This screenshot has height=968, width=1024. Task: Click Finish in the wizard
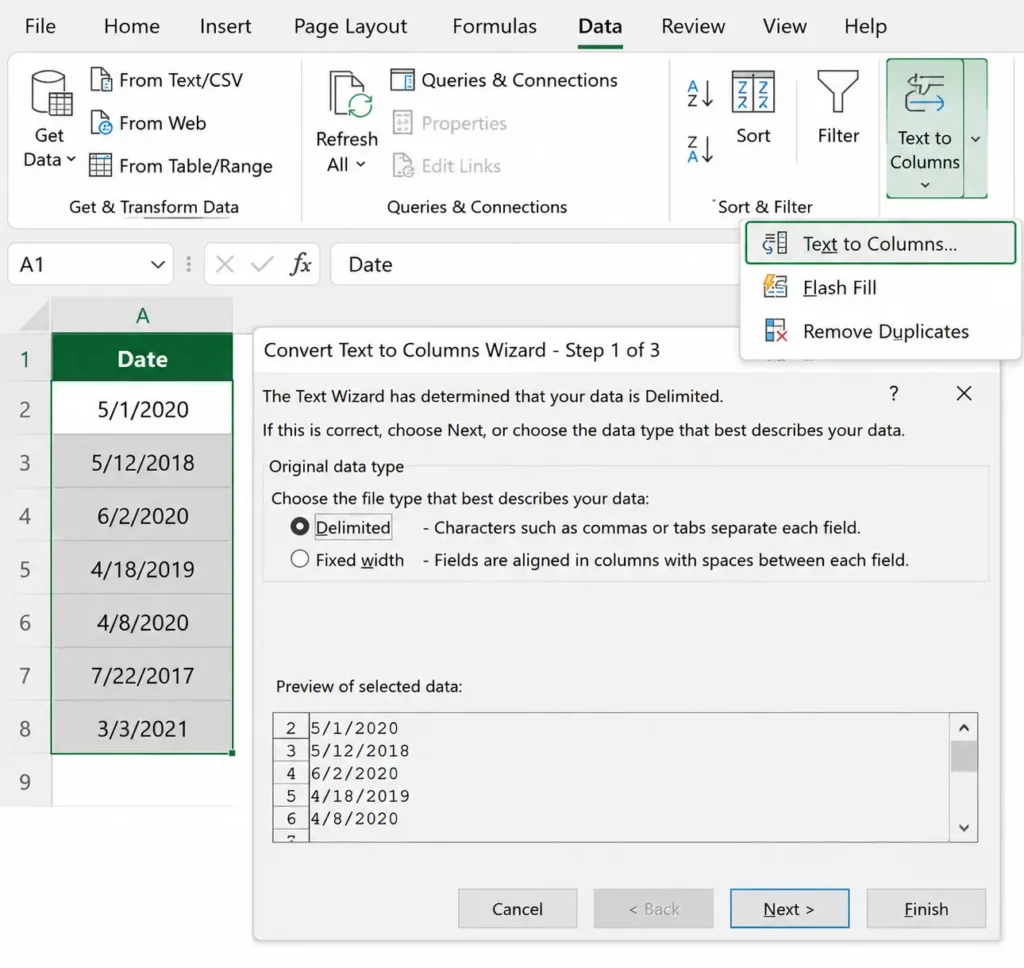pos(926,909)
